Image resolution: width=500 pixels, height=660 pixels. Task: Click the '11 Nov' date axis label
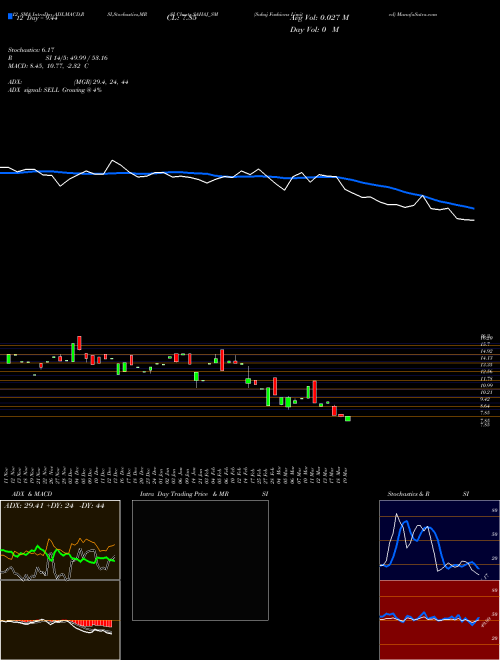click(x=8, y=474)
